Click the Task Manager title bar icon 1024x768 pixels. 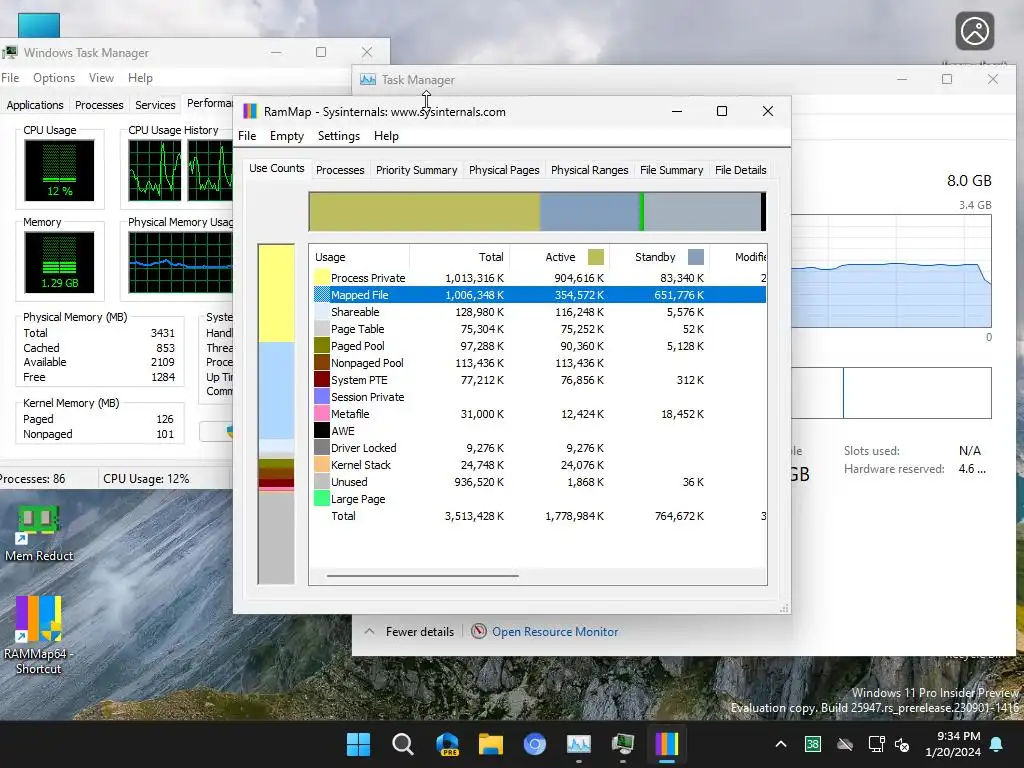click(368, 80)
